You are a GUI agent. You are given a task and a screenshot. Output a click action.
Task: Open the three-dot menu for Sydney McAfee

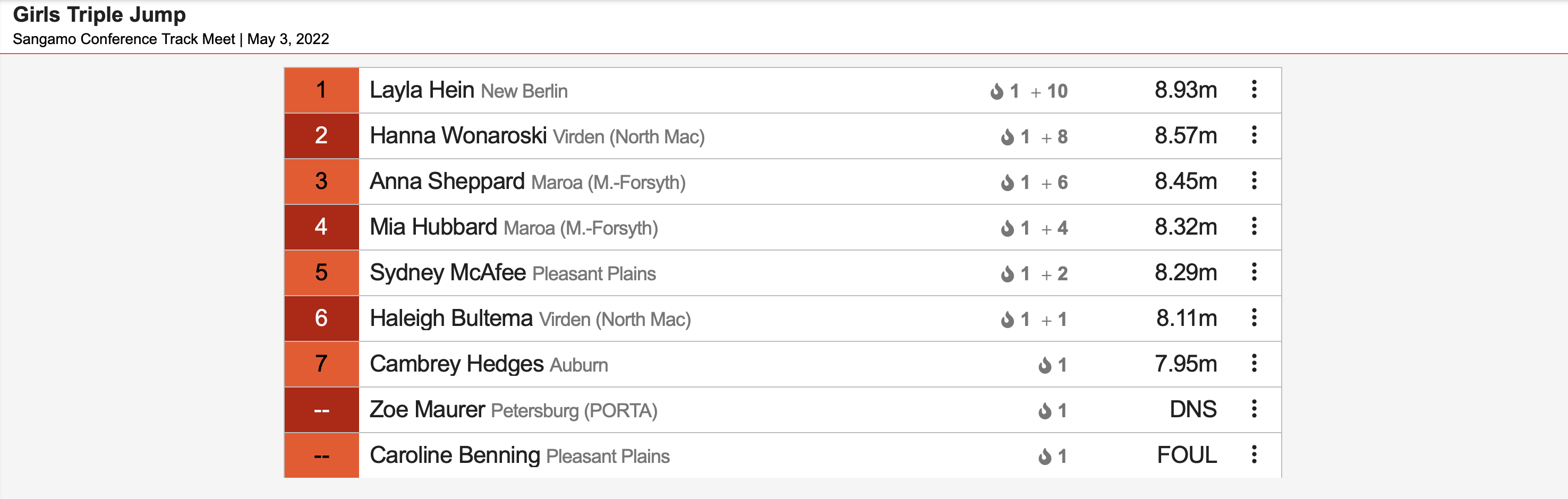coord(1254,272)
